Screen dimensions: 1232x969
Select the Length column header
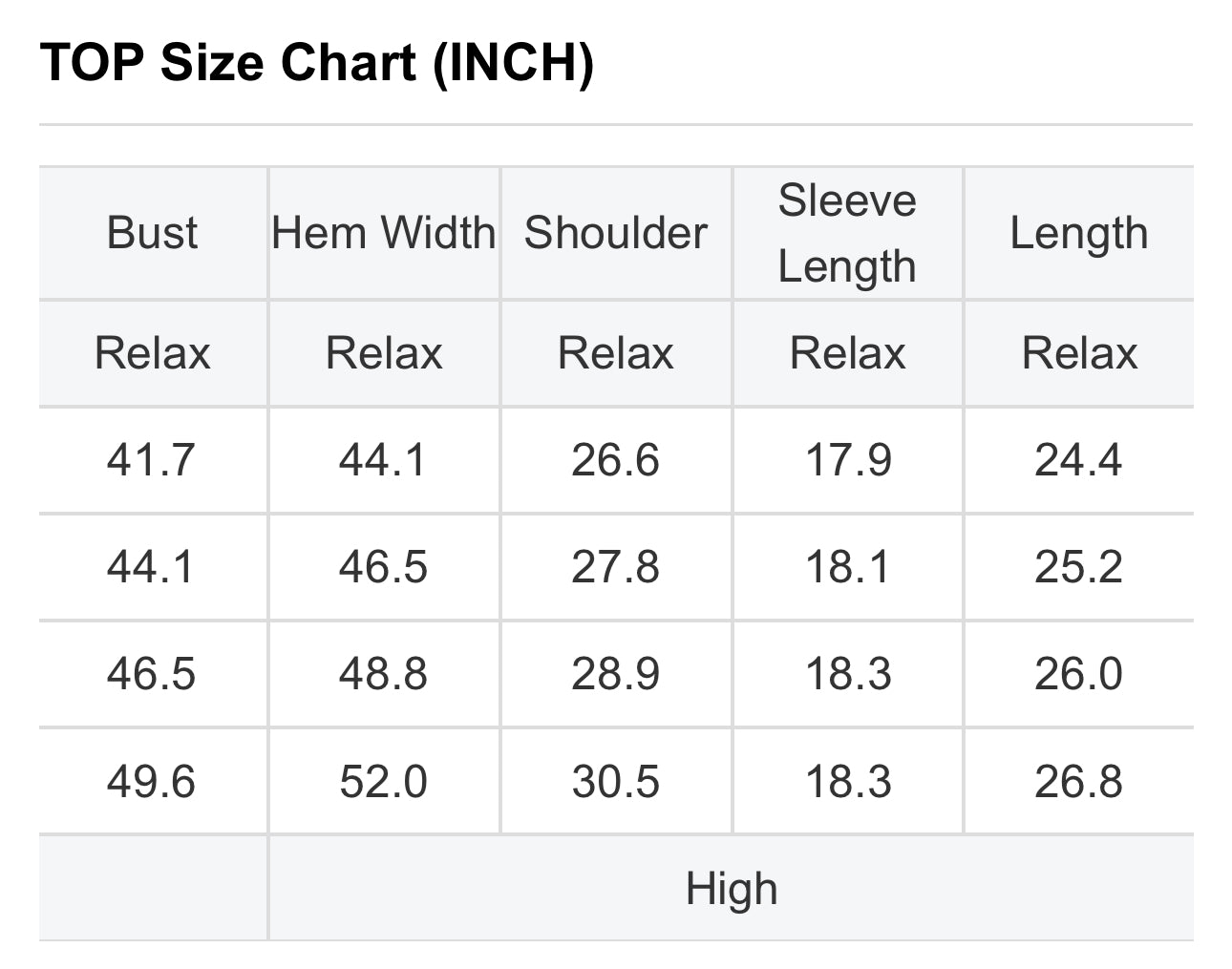point(1078,233)
